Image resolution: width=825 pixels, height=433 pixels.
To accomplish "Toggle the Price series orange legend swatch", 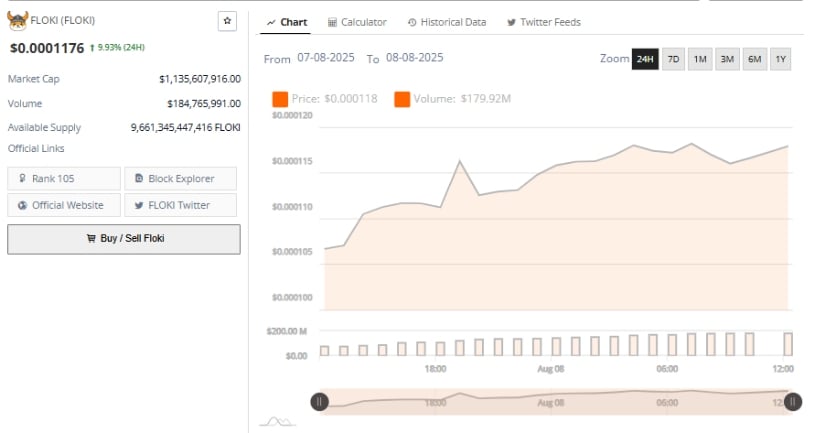I will pyautogui.click(x=280, y=99).
